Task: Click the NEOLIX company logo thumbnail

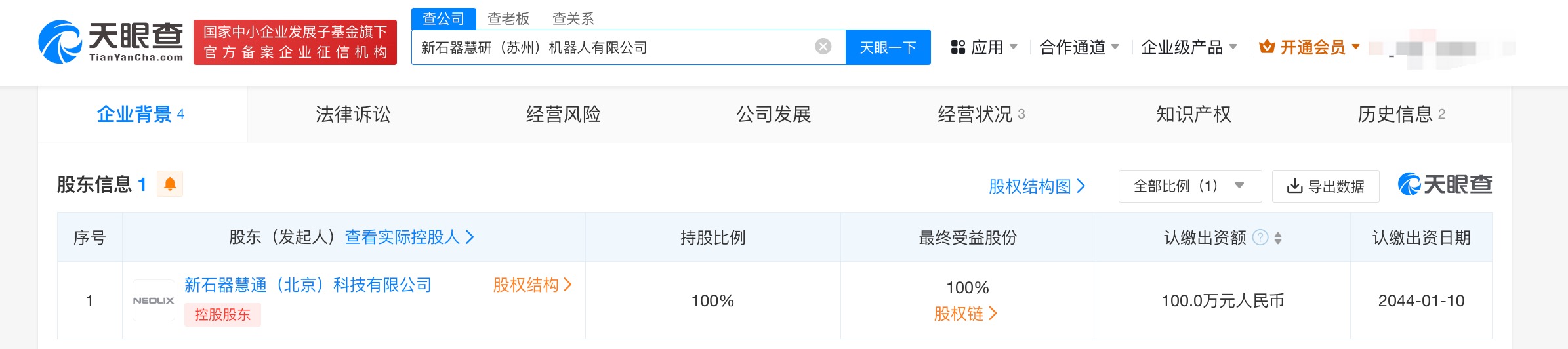Action: (154, 300)
